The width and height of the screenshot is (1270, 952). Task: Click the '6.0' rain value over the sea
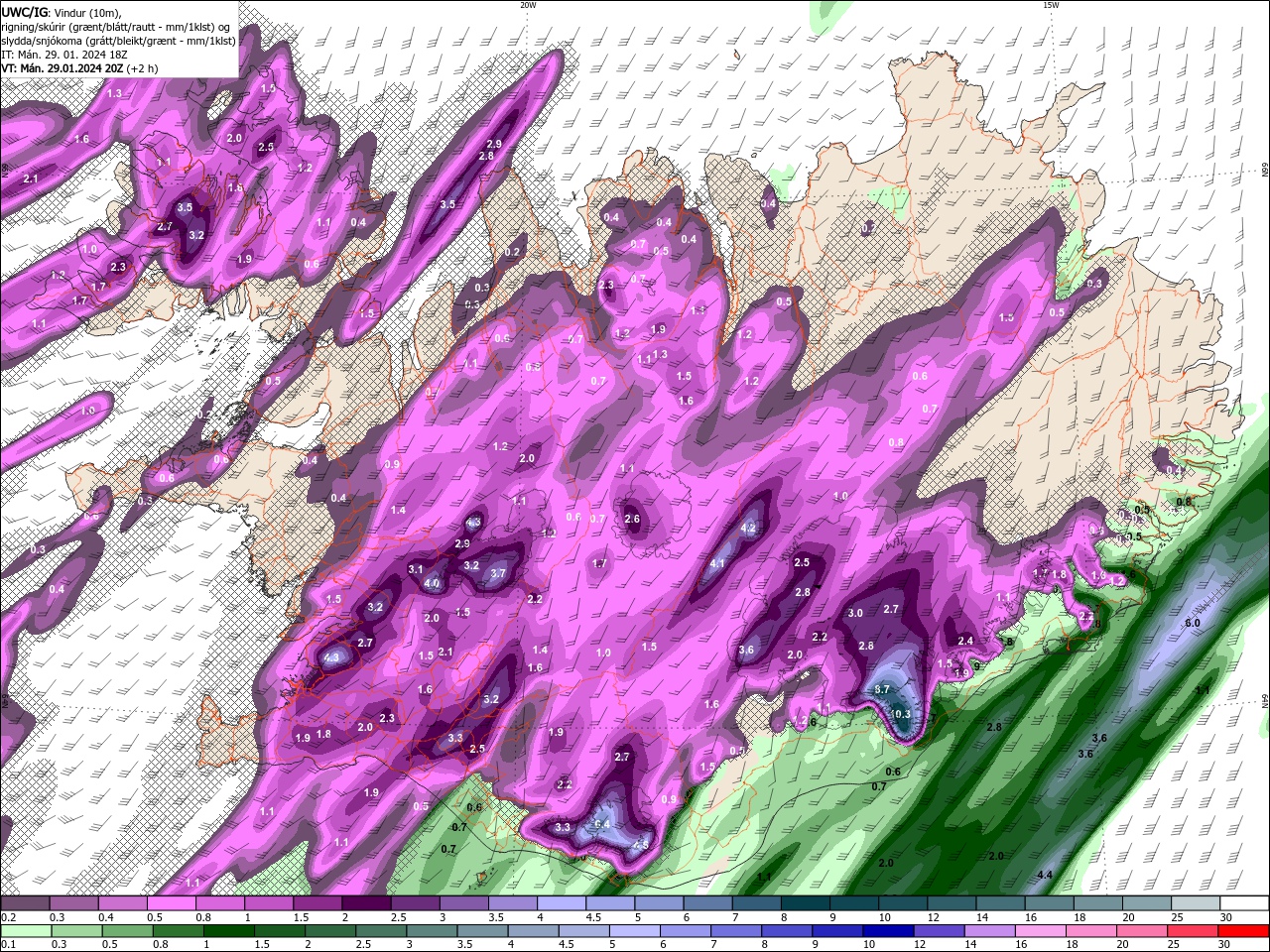(1193, 623)
